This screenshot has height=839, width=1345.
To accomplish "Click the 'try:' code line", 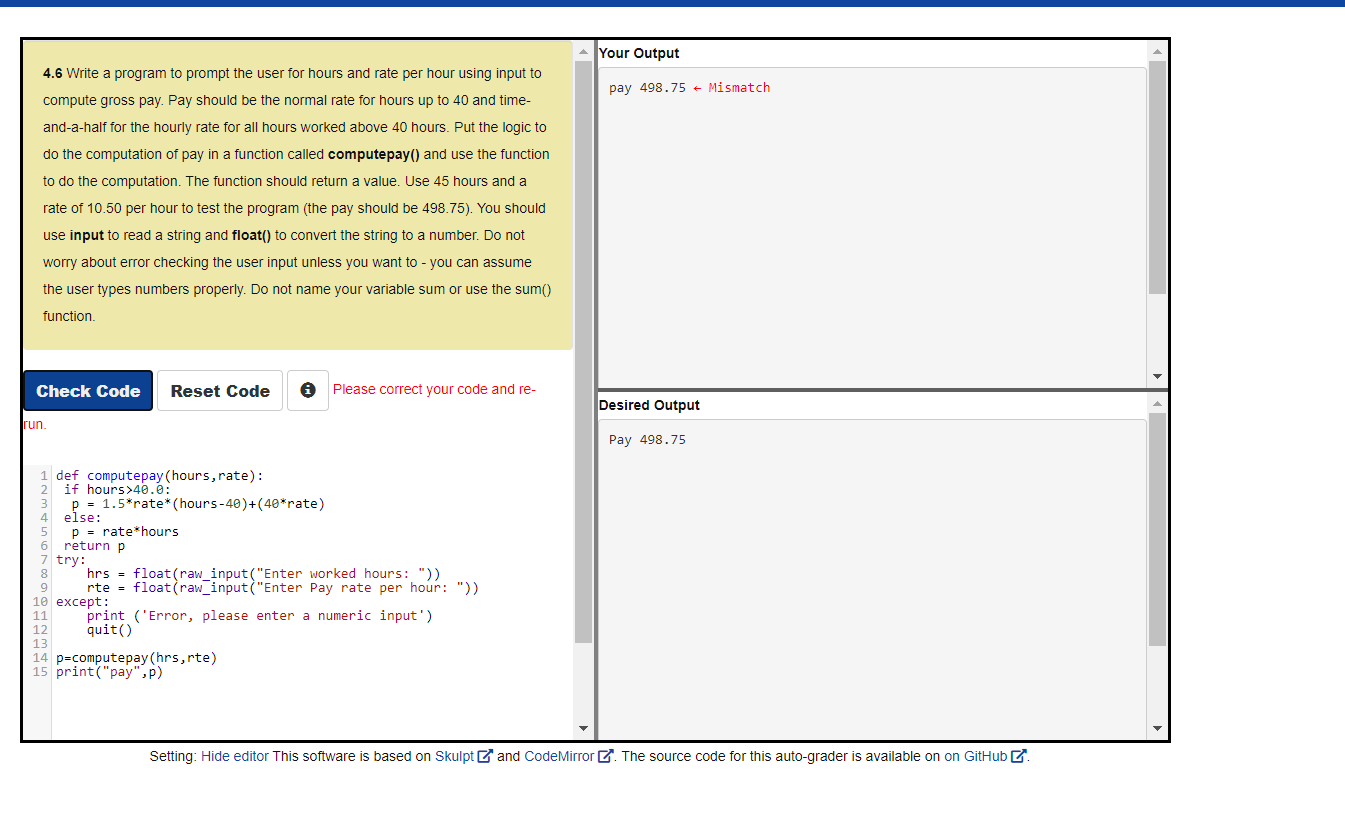I will [x=71, y=560].
